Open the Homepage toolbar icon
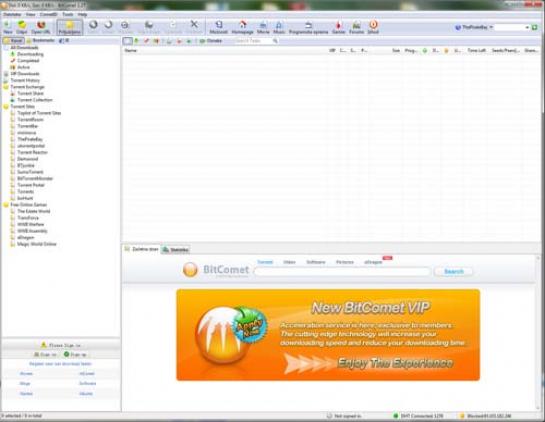545x422 pixels. [243, 27]
